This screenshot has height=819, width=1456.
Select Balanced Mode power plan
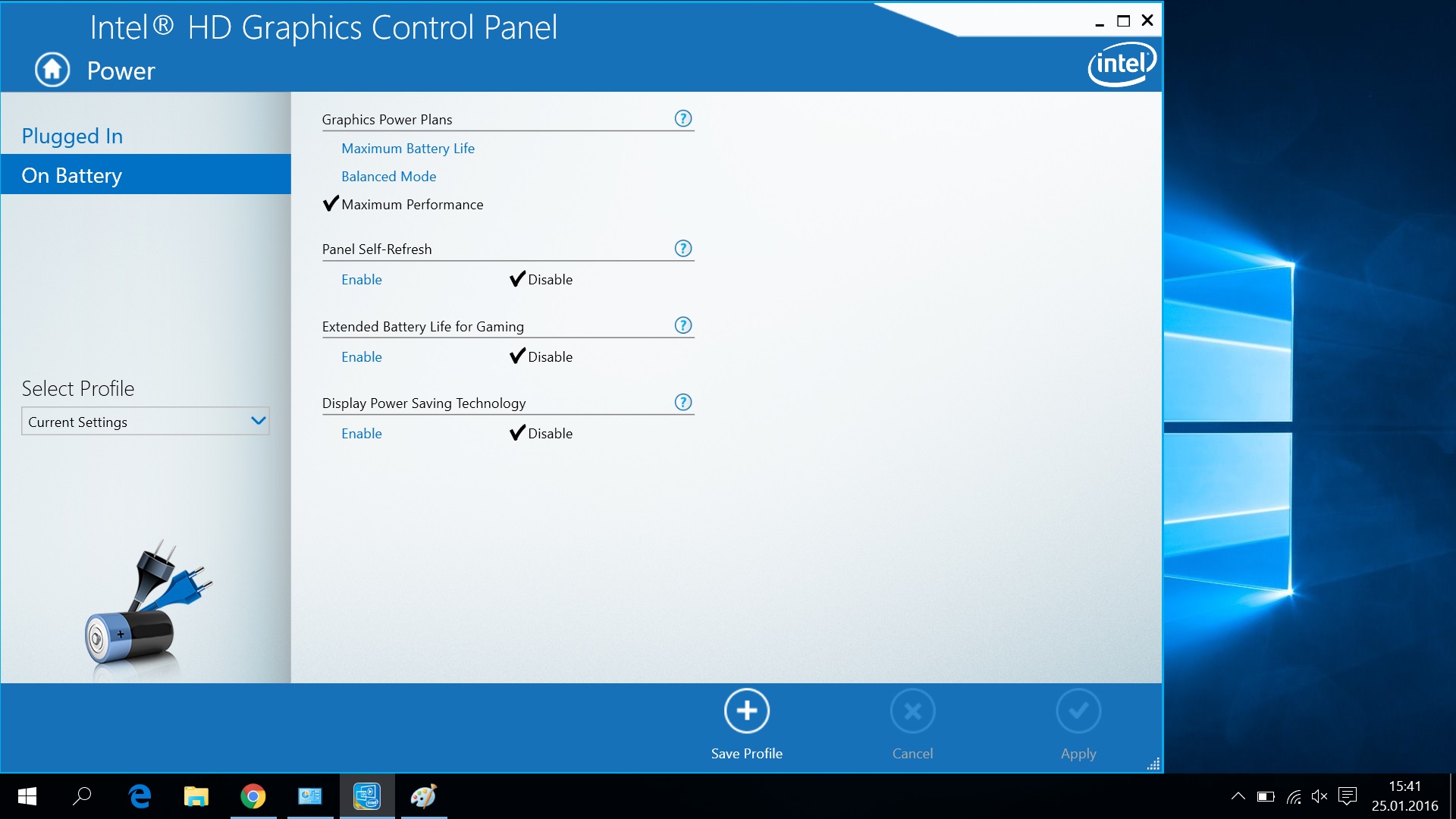(x=389, y=177)
